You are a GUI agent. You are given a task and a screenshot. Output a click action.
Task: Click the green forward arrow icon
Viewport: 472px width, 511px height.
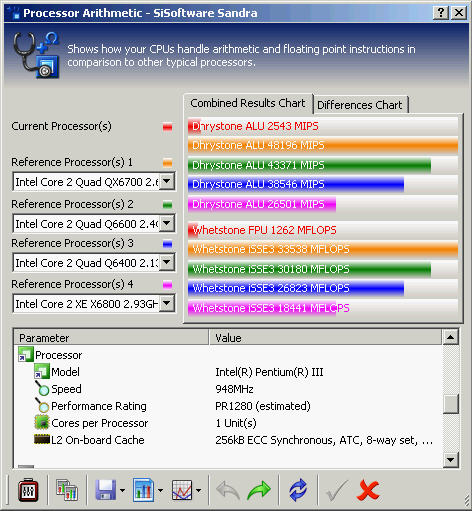click(259, 490)
